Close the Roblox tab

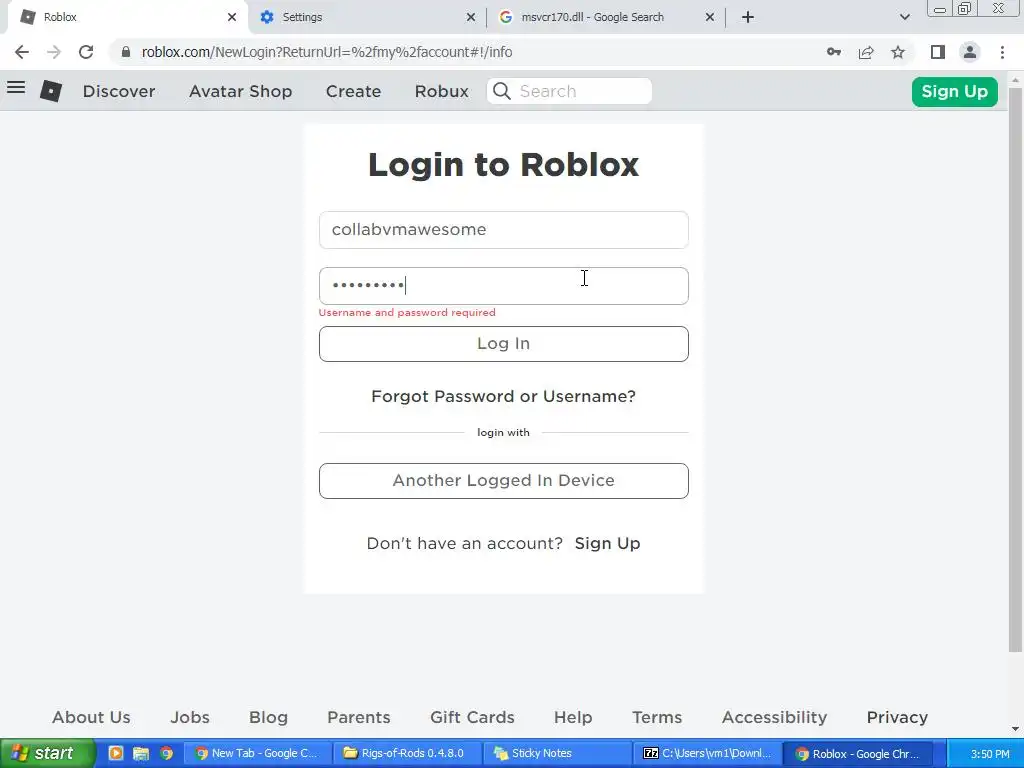[232, 17]
